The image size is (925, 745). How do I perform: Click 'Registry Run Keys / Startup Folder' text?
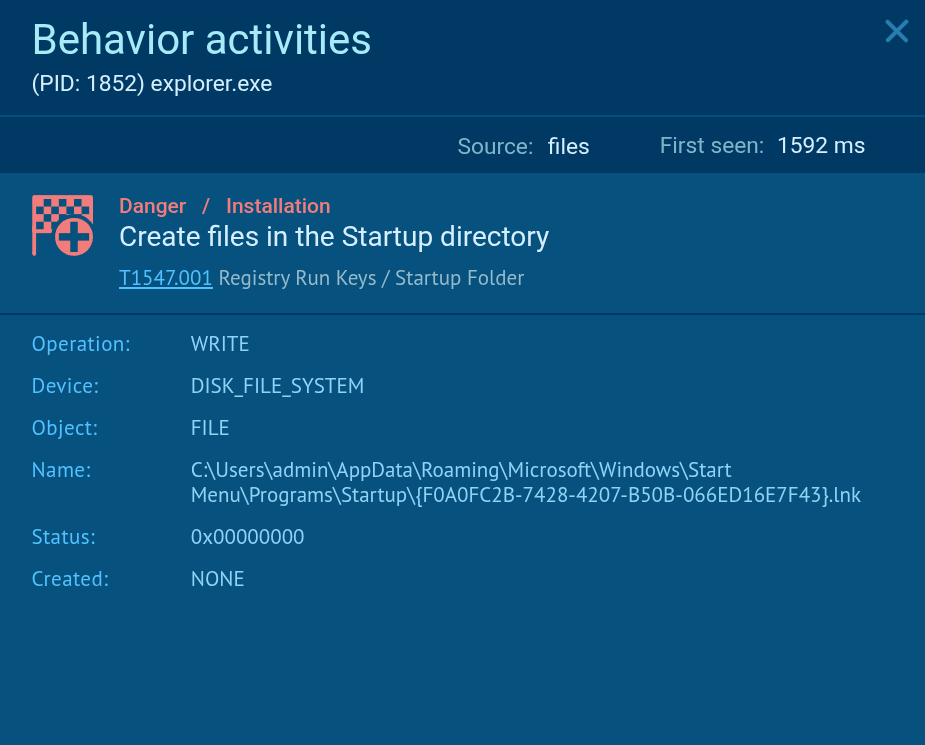371,278
